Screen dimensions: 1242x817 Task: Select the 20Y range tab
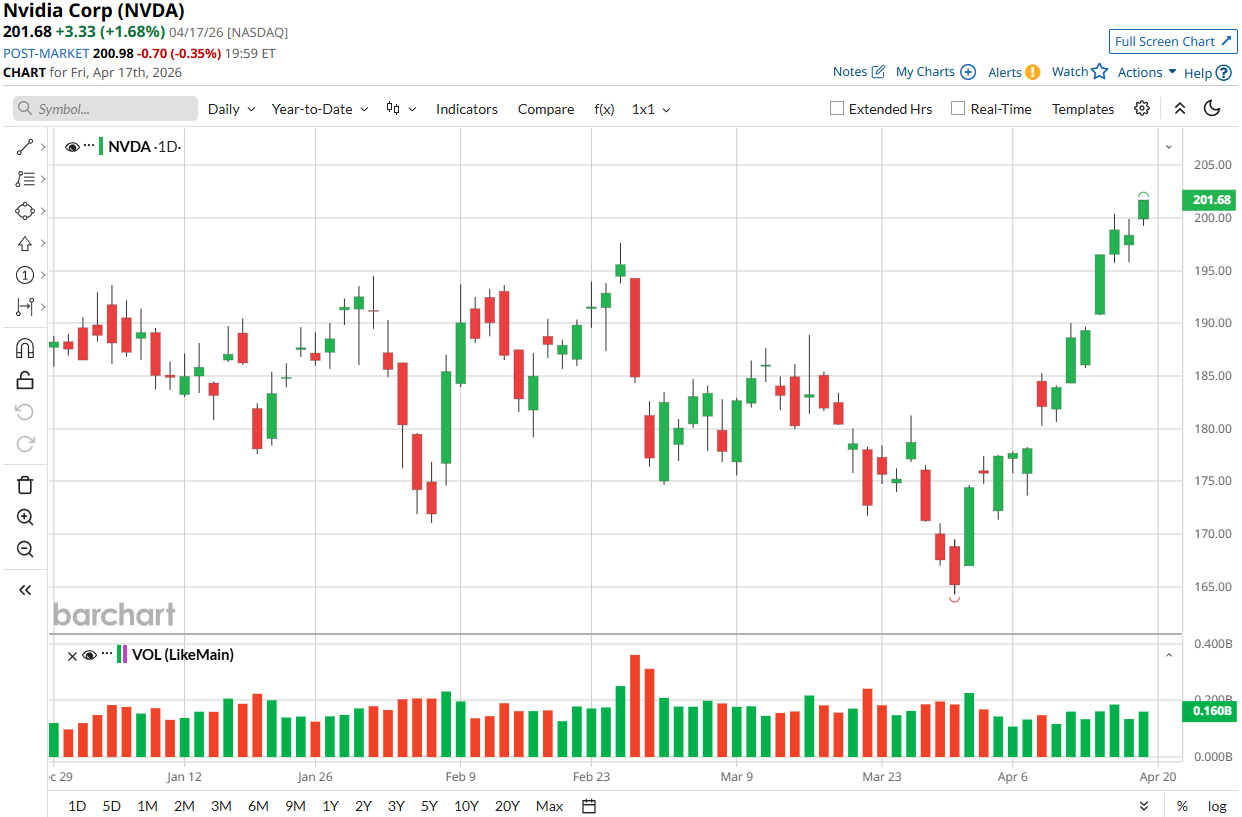[507, 806]
